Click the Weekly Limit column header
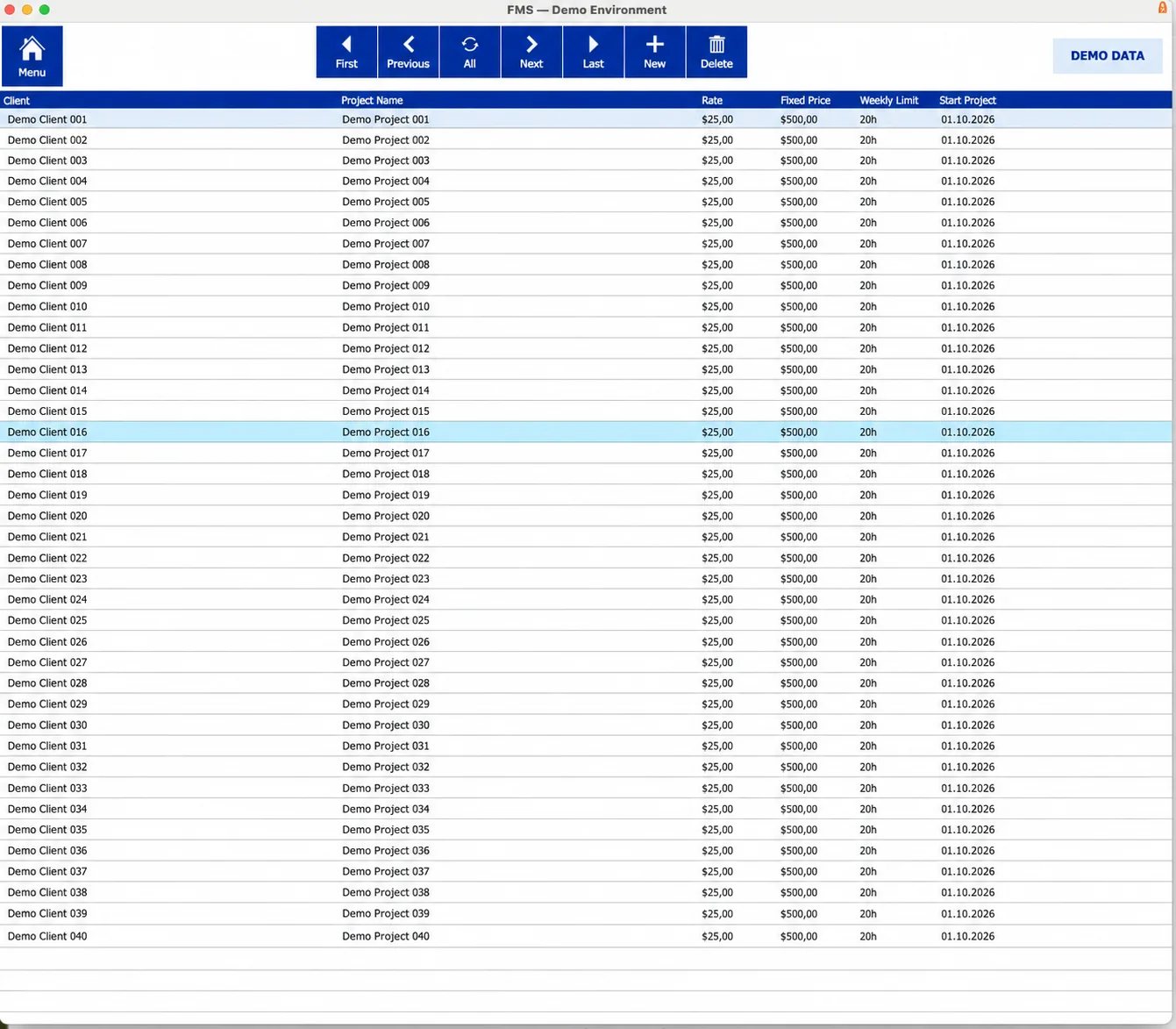 (889, 100)
